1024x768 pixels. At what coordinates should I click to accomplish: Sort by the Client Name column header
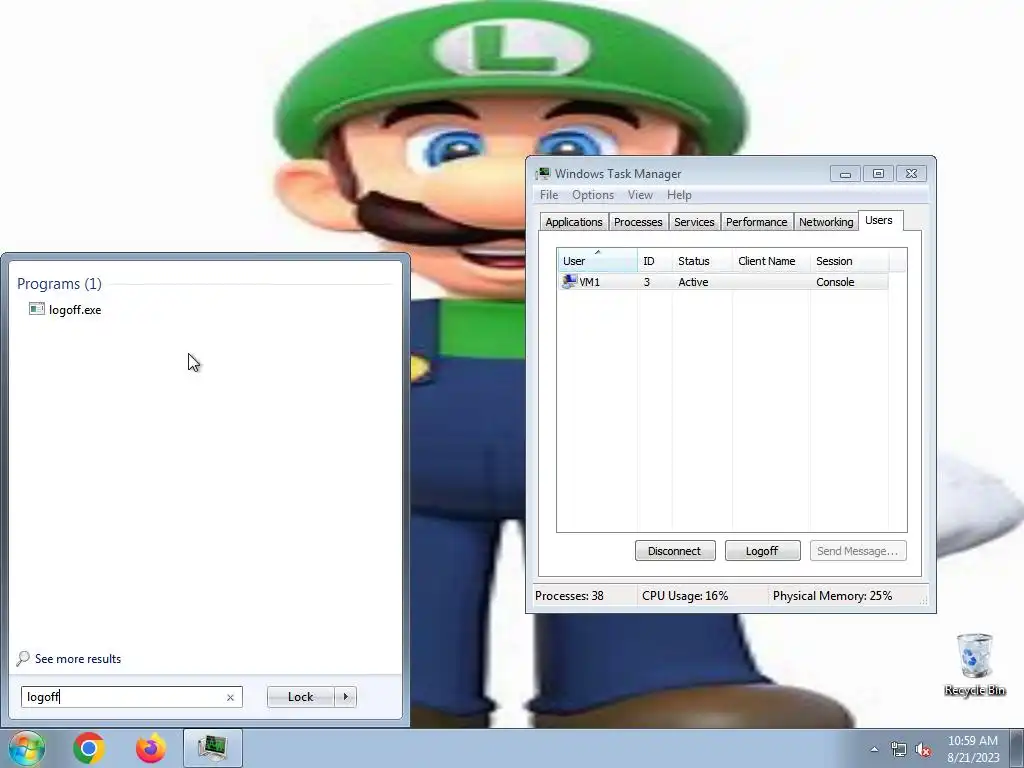771,261
